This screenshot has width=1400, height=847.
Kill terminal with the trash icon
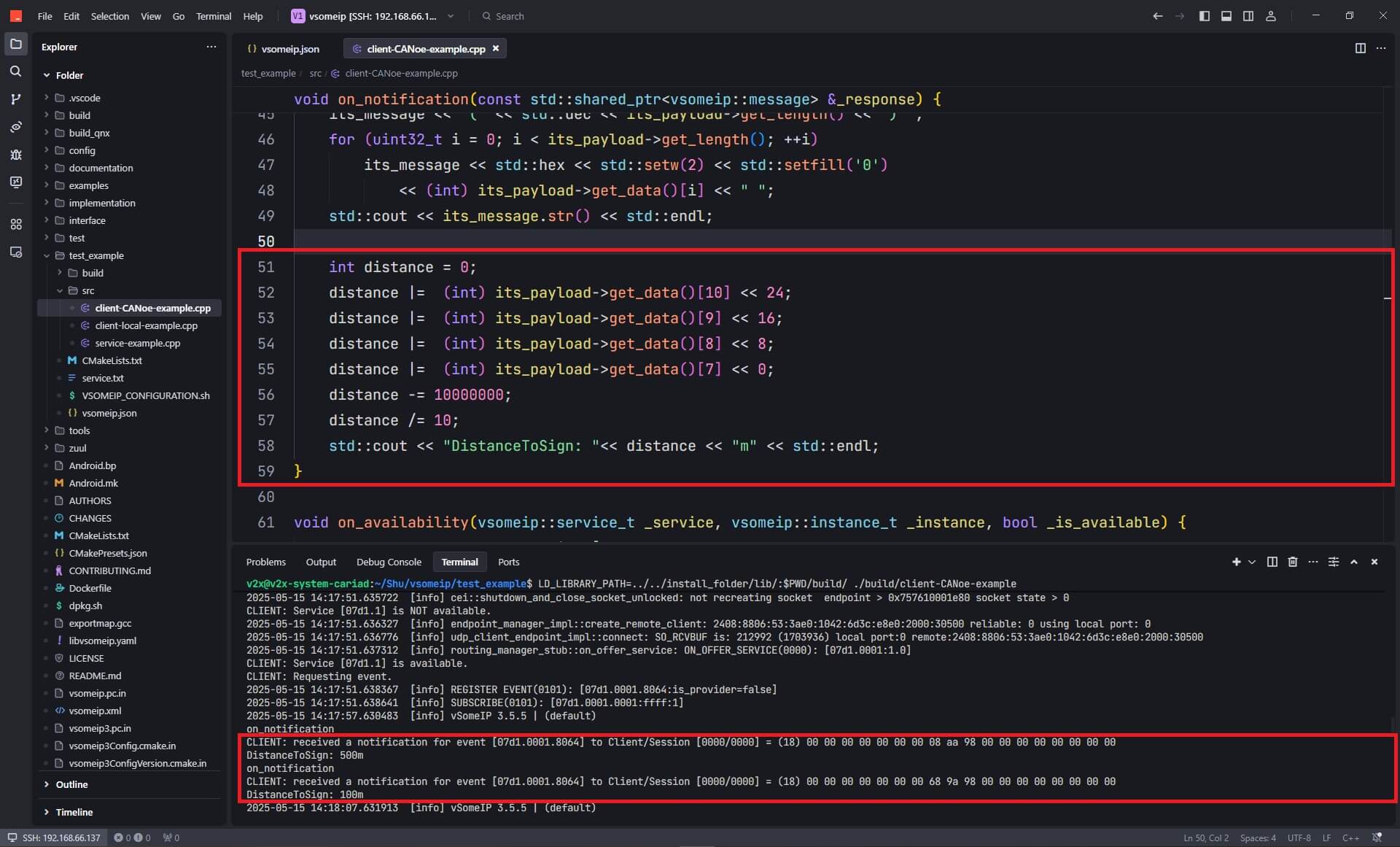pyautogui.click(x=1292, y=562)
